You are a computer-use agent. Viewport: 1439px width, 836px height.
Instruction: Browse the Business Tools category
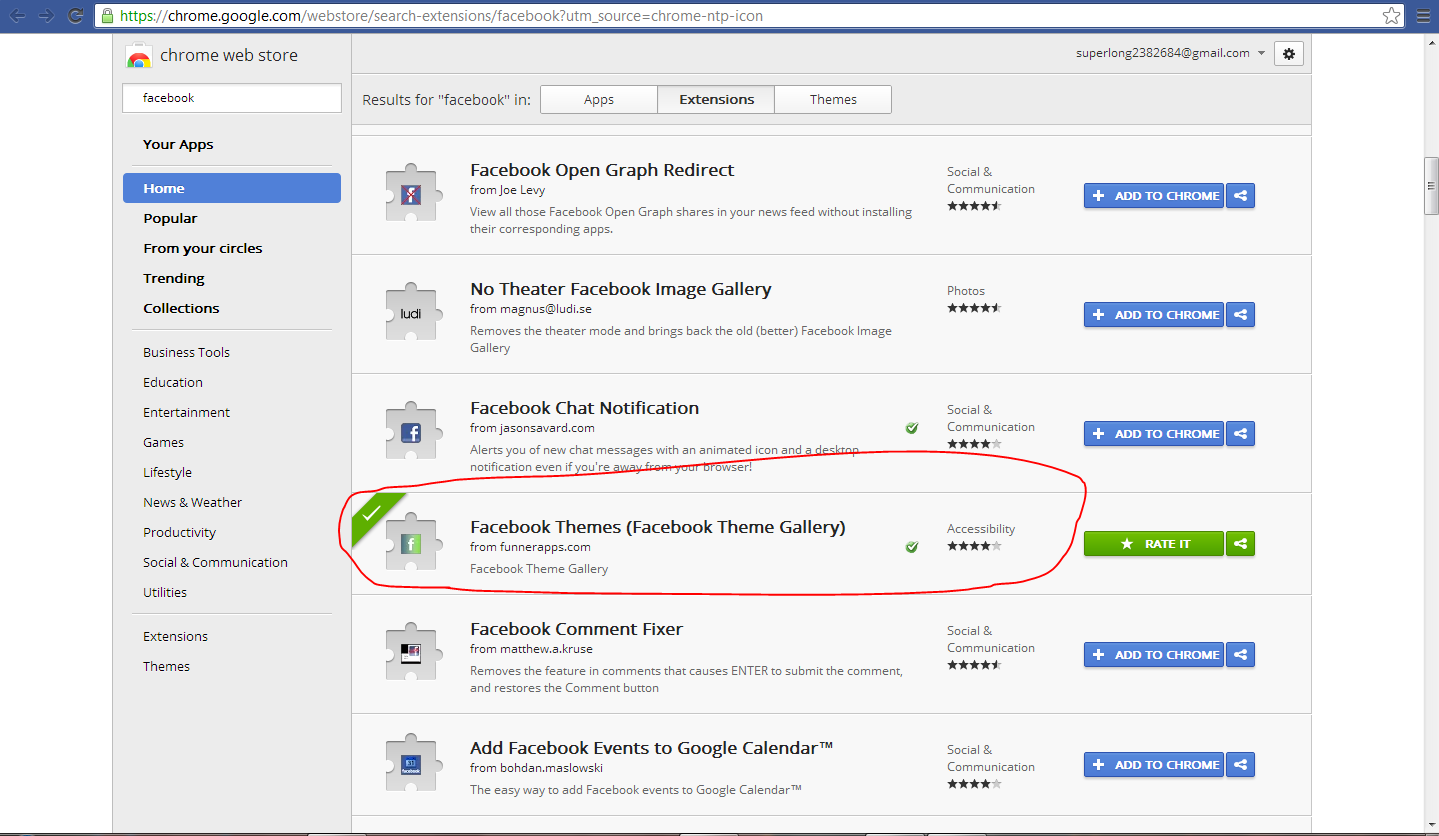[x=186, y=352]
